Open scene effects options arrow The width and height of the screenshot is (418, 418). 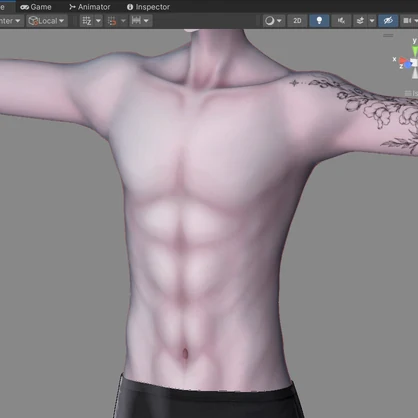372,21
